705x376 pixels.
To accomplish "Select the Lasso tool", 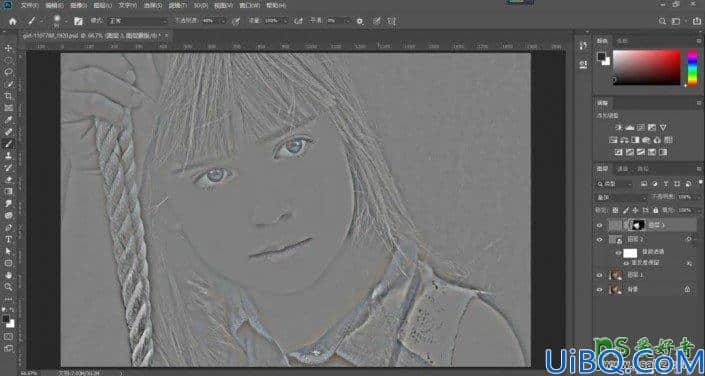I will (9, 72).
